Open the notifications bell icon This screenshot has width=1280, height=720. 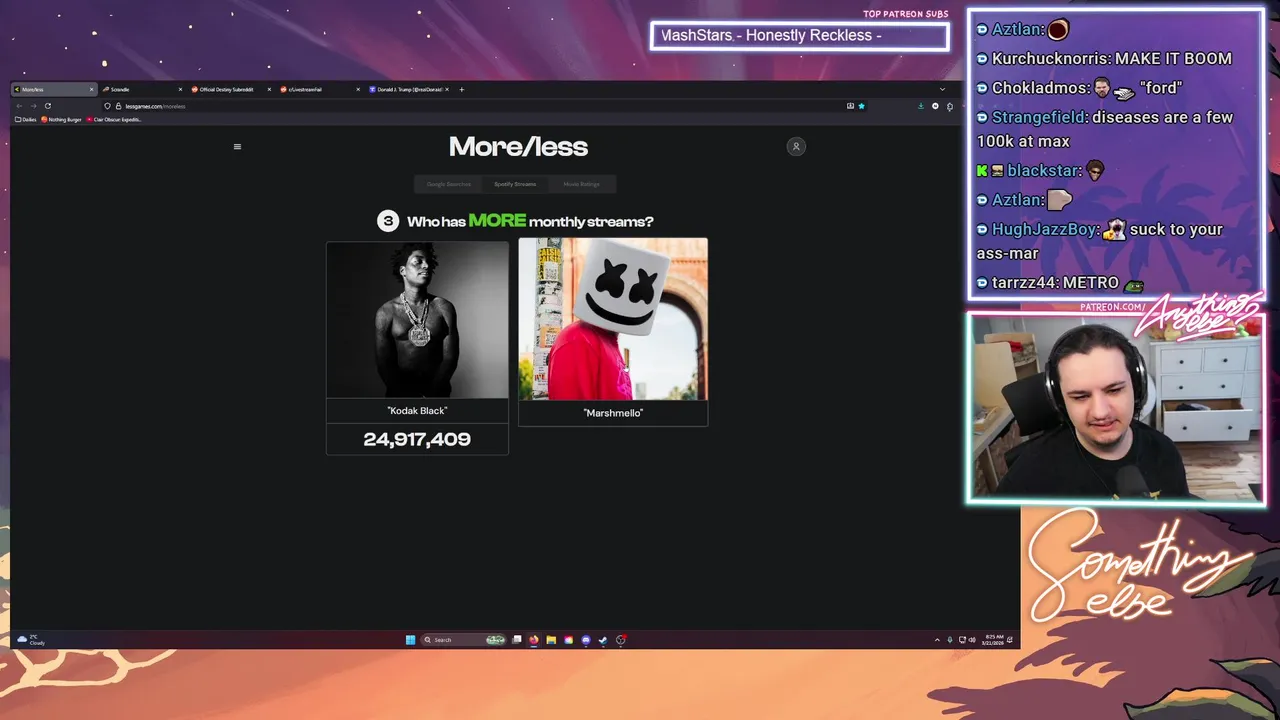click(x=1010, y=640)
